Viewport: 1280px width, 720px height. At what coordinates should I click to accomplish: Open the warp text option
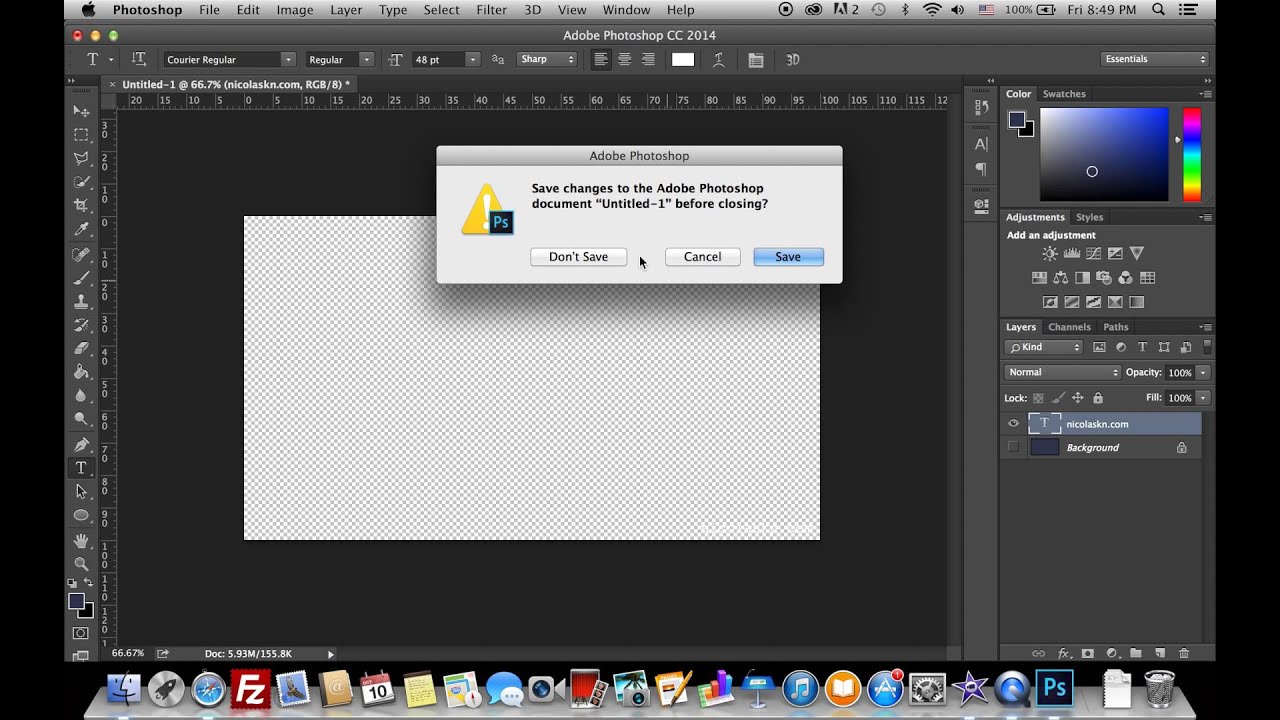[x=718, y=60]
